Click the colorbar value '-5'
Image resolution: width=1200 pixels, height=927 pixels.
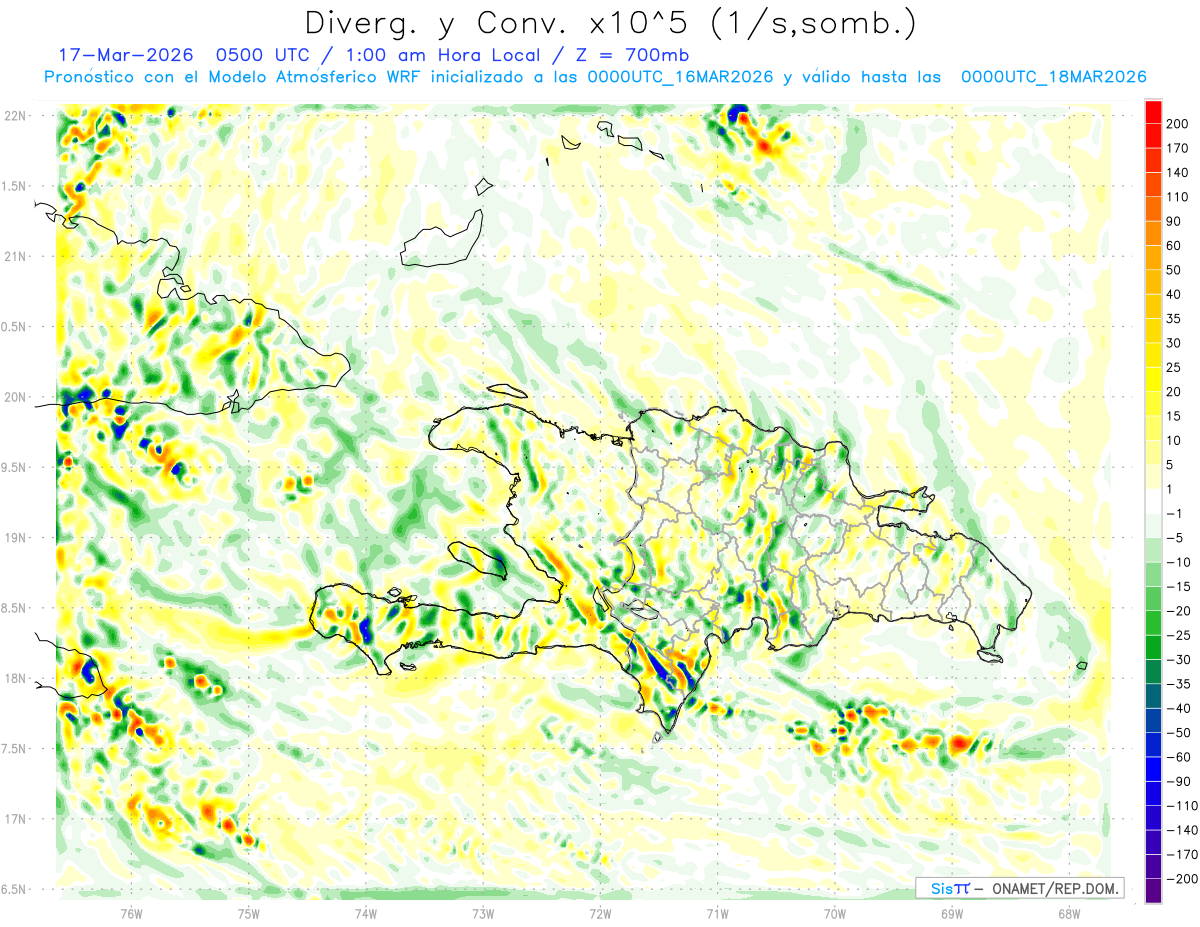(x=1174, y=538)
